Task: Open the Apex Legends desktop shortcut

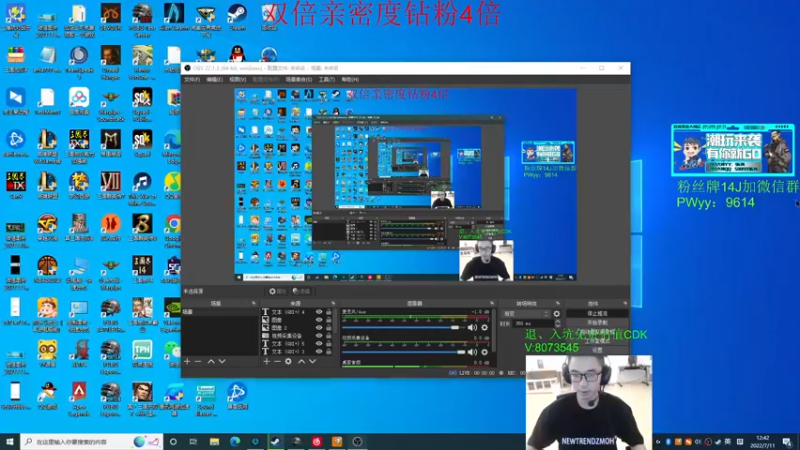Action: coord(79,398)
